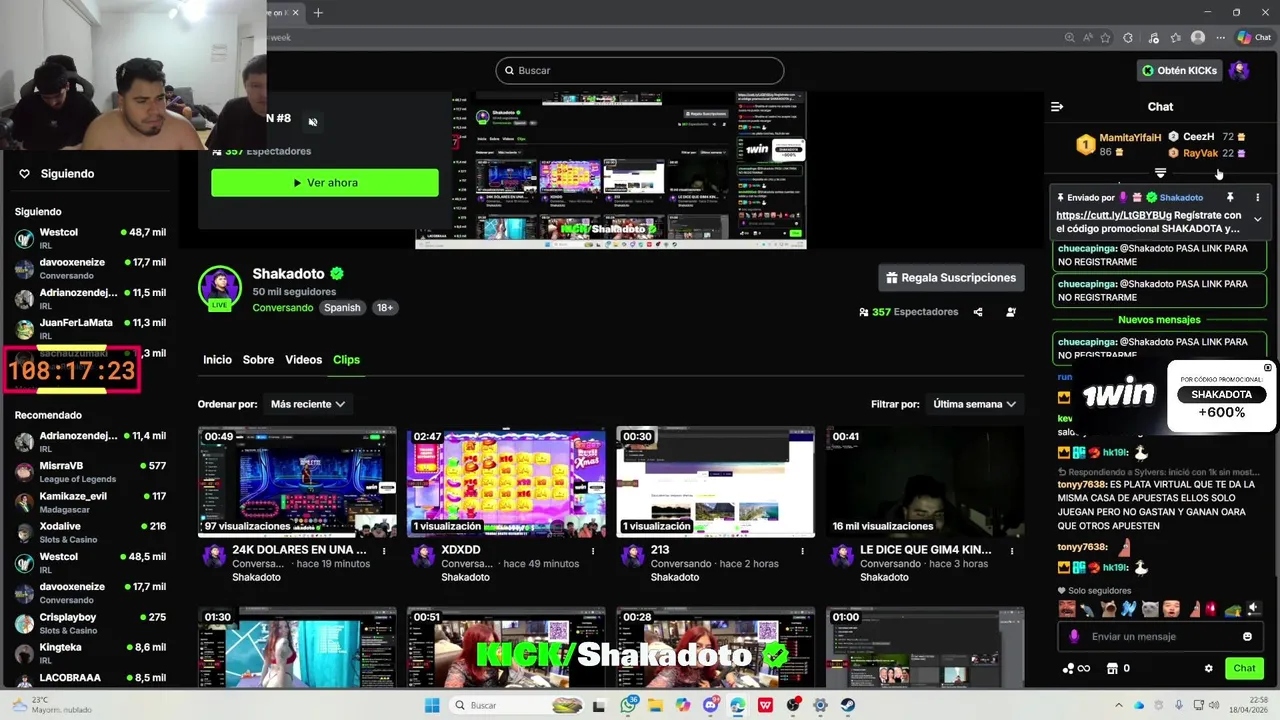Open MisrraVB in Recomendado list

coord(90,471)
